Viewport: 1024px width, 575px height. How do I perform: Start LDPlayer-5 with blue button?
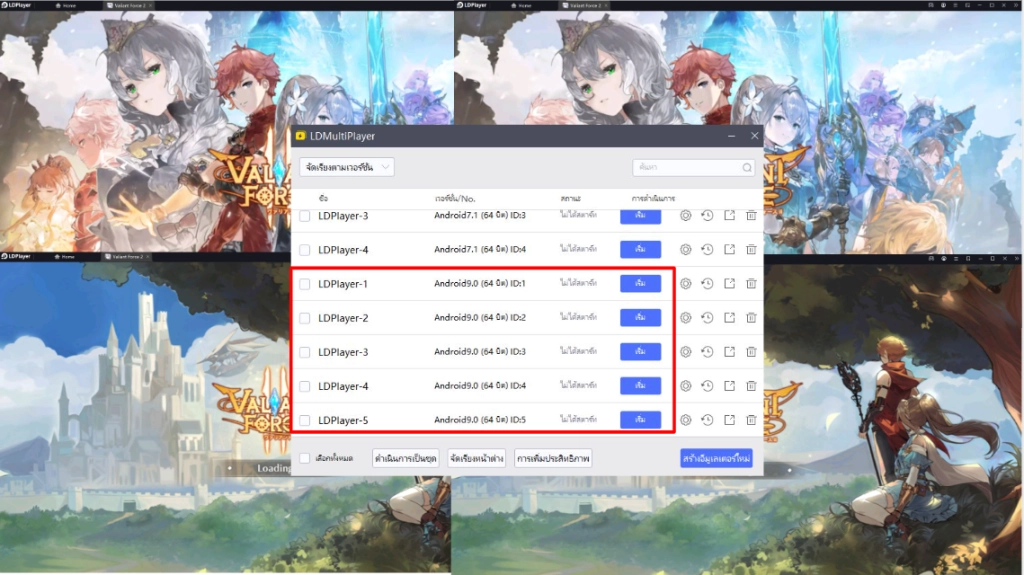click(640, 419)
